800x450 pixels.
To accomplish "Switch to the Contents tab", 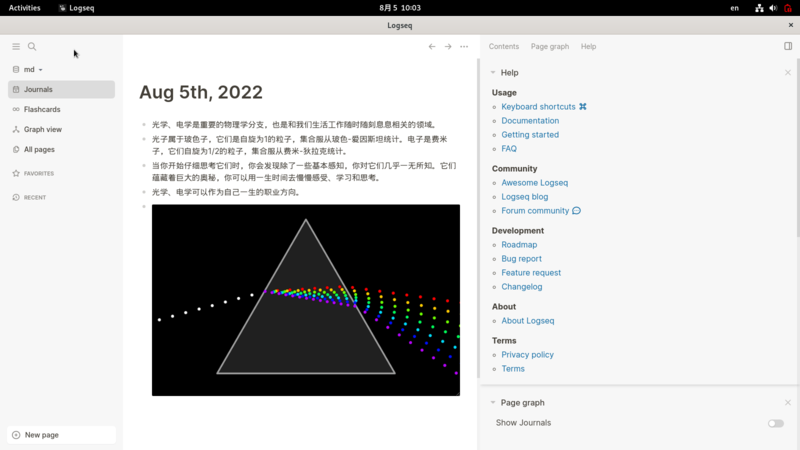I will (x=504, y=47).
